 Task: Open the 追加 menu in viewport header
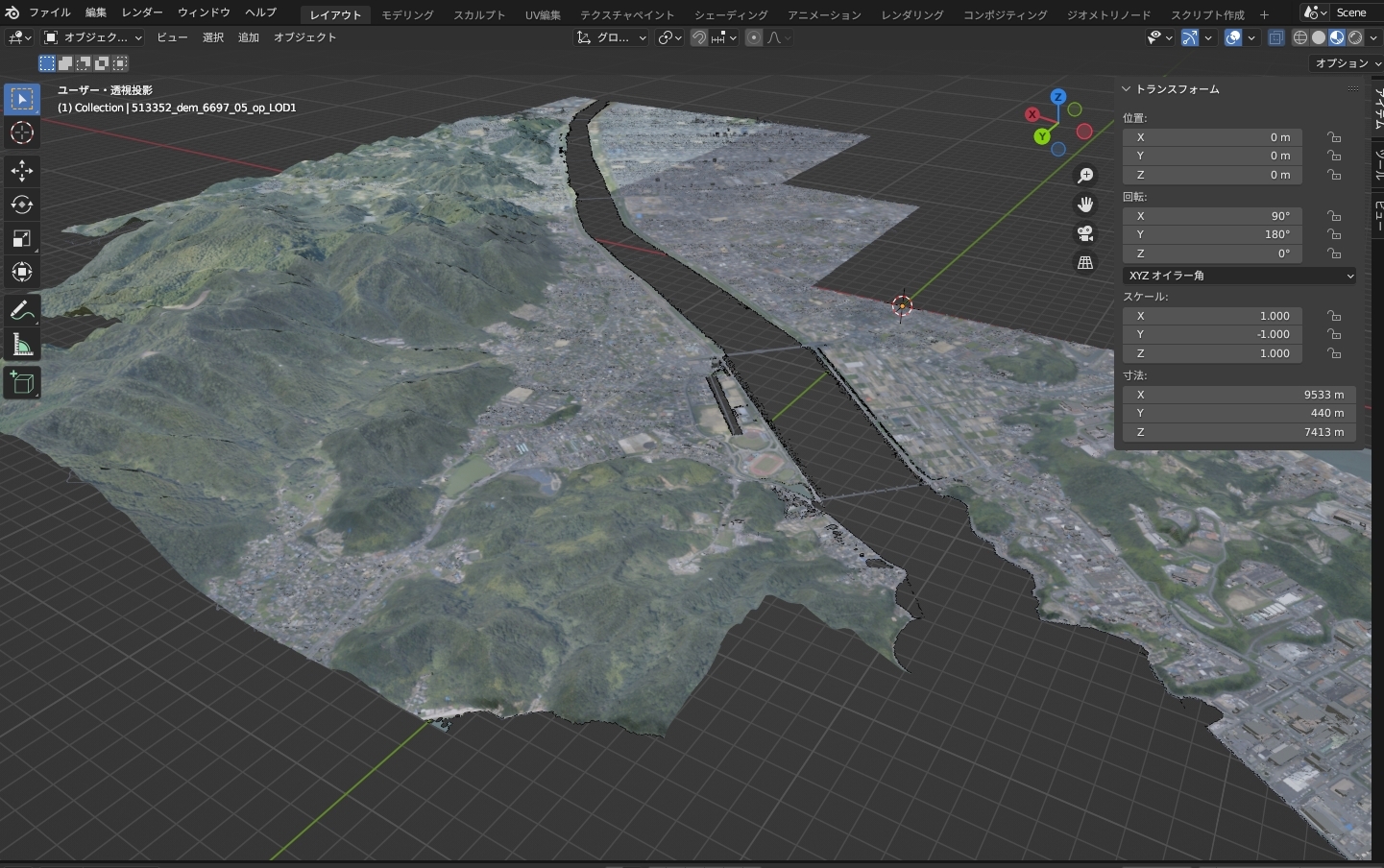[249, 37]
